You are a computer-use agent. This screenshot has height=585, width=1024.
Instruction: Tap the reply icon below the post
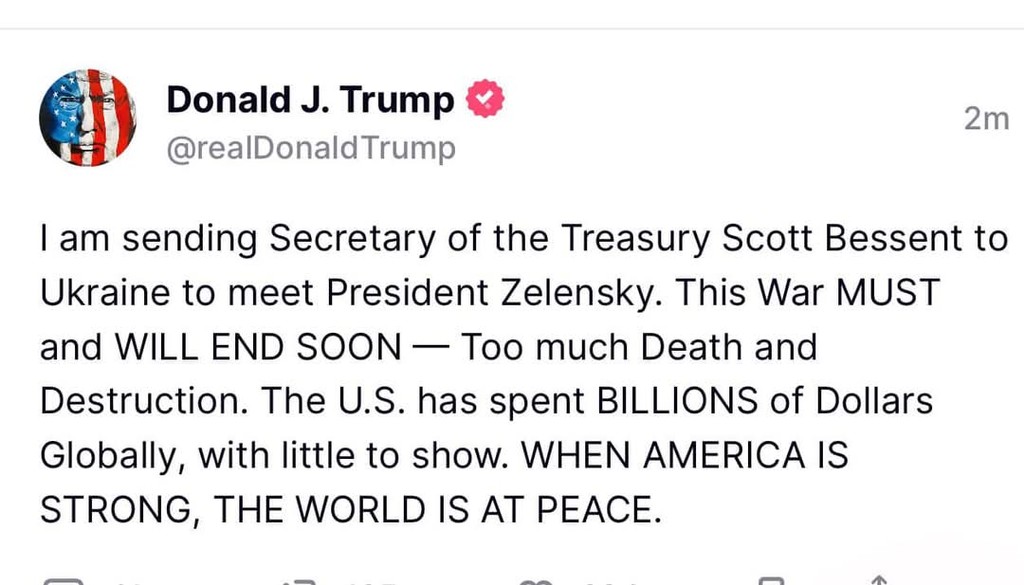click(x=62, y=580)
